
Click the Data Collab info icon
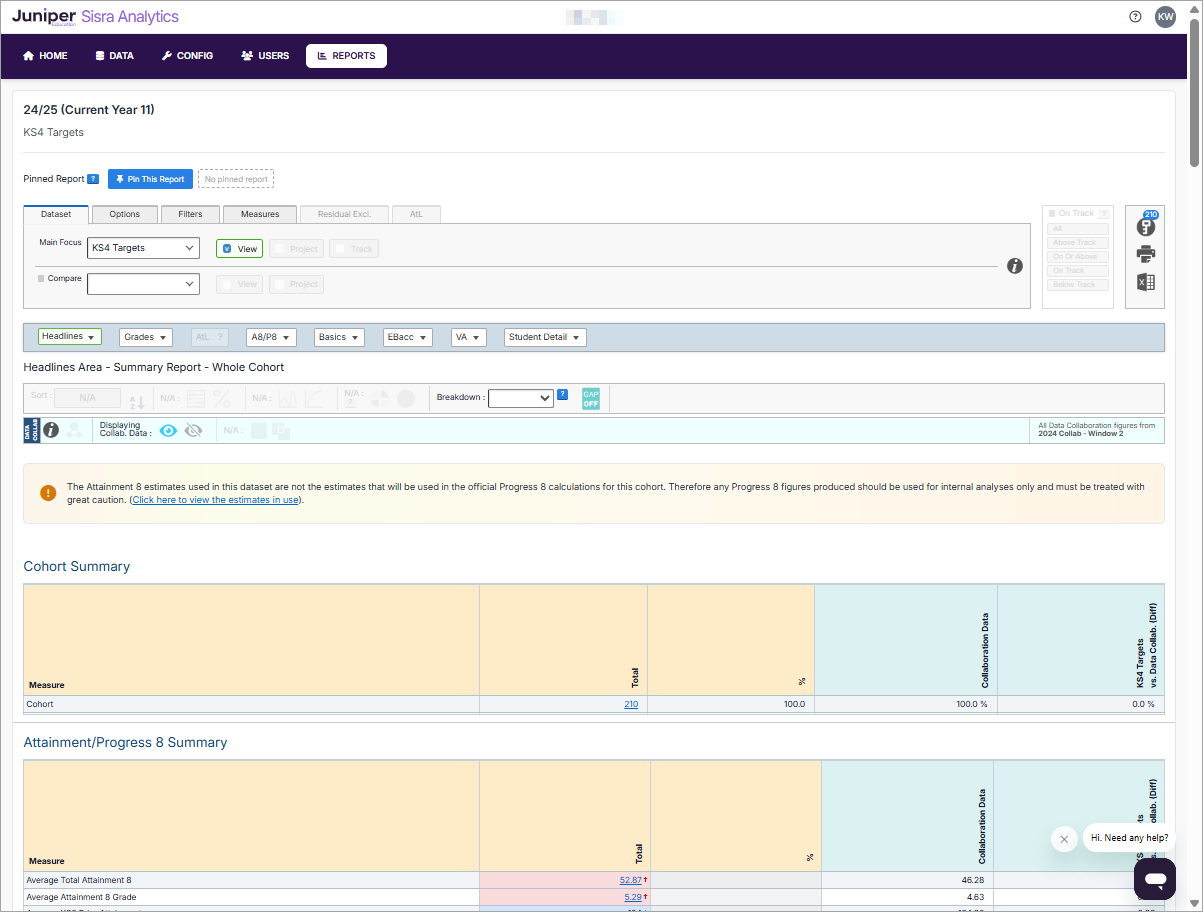[50, 430]
